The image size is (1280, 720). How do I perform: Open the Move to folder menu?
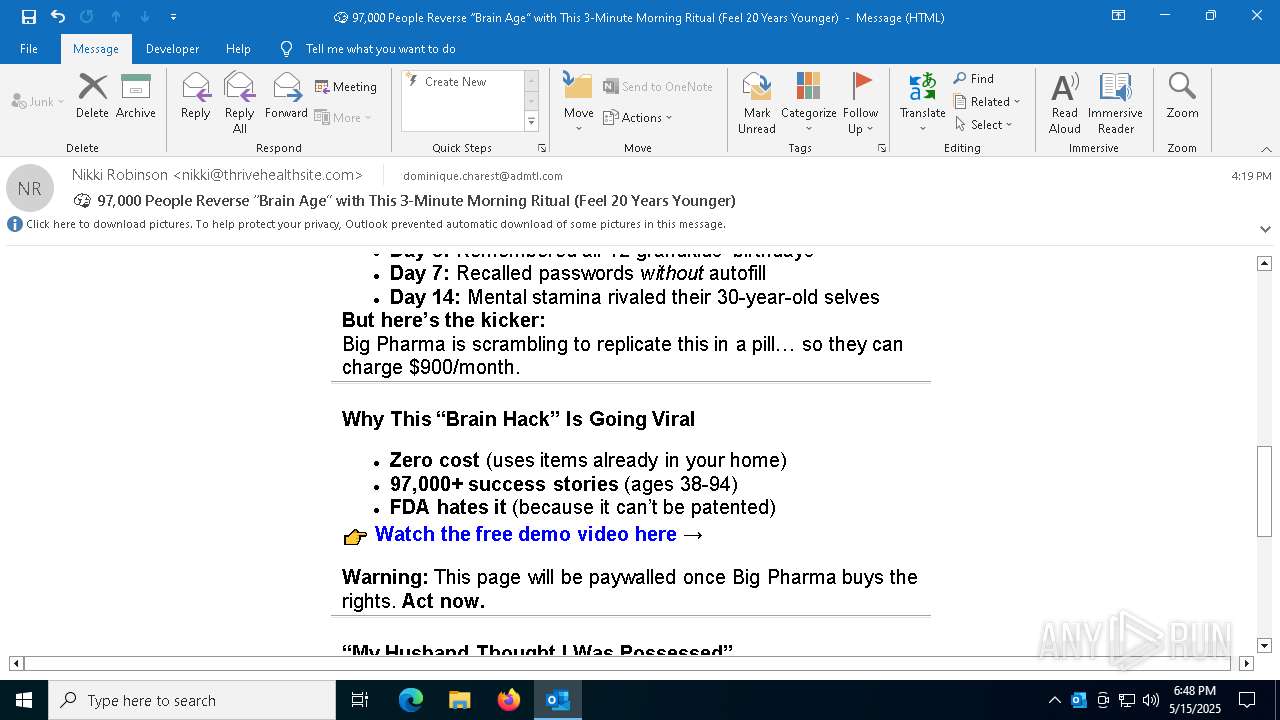pyautogui.click(x=579, y=102)
